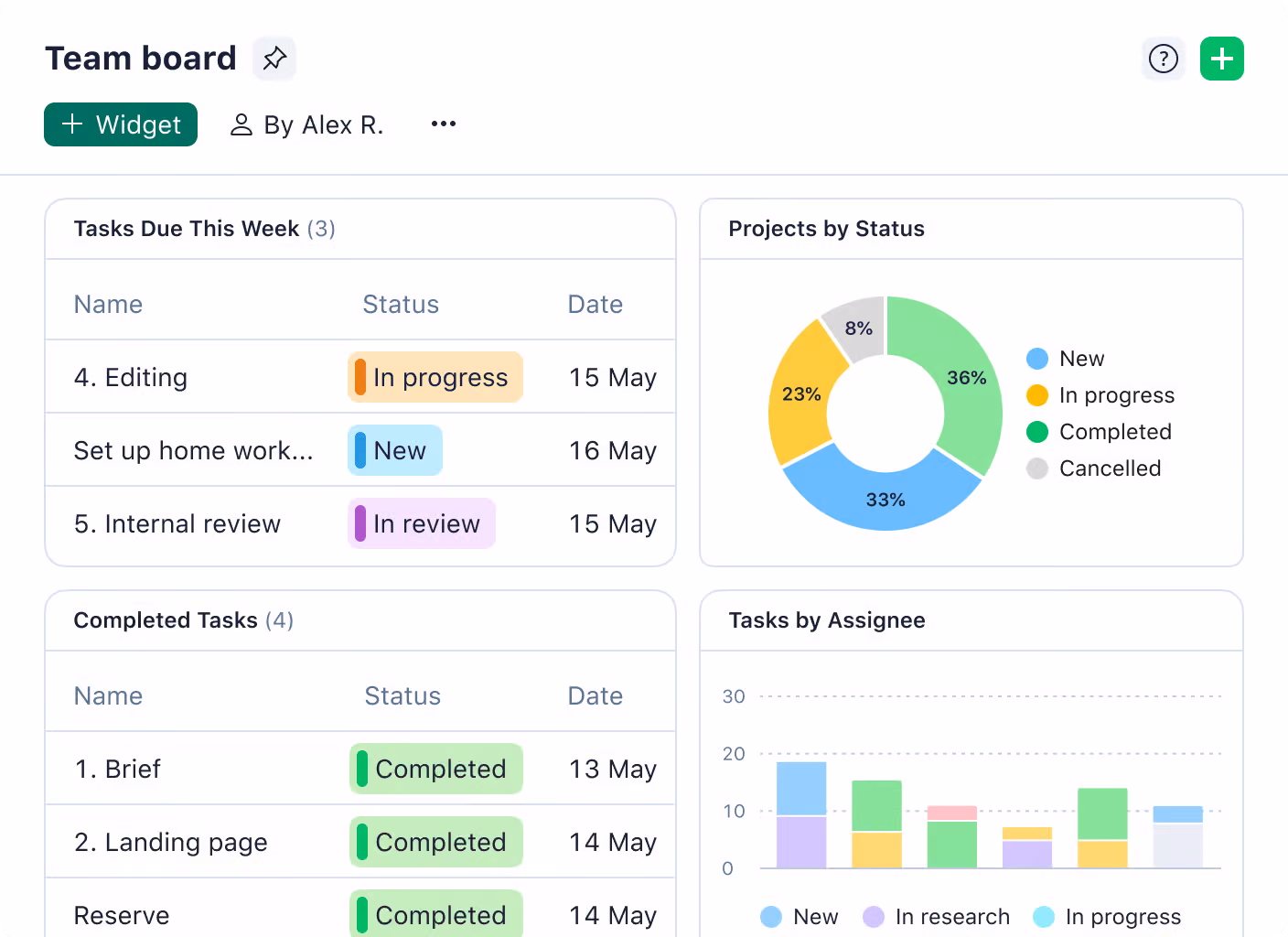Screen dimensions: 1288x937
Task: Change the In progress status of 4. Editing
Action: pyautogui.click(x=435, y=377)
